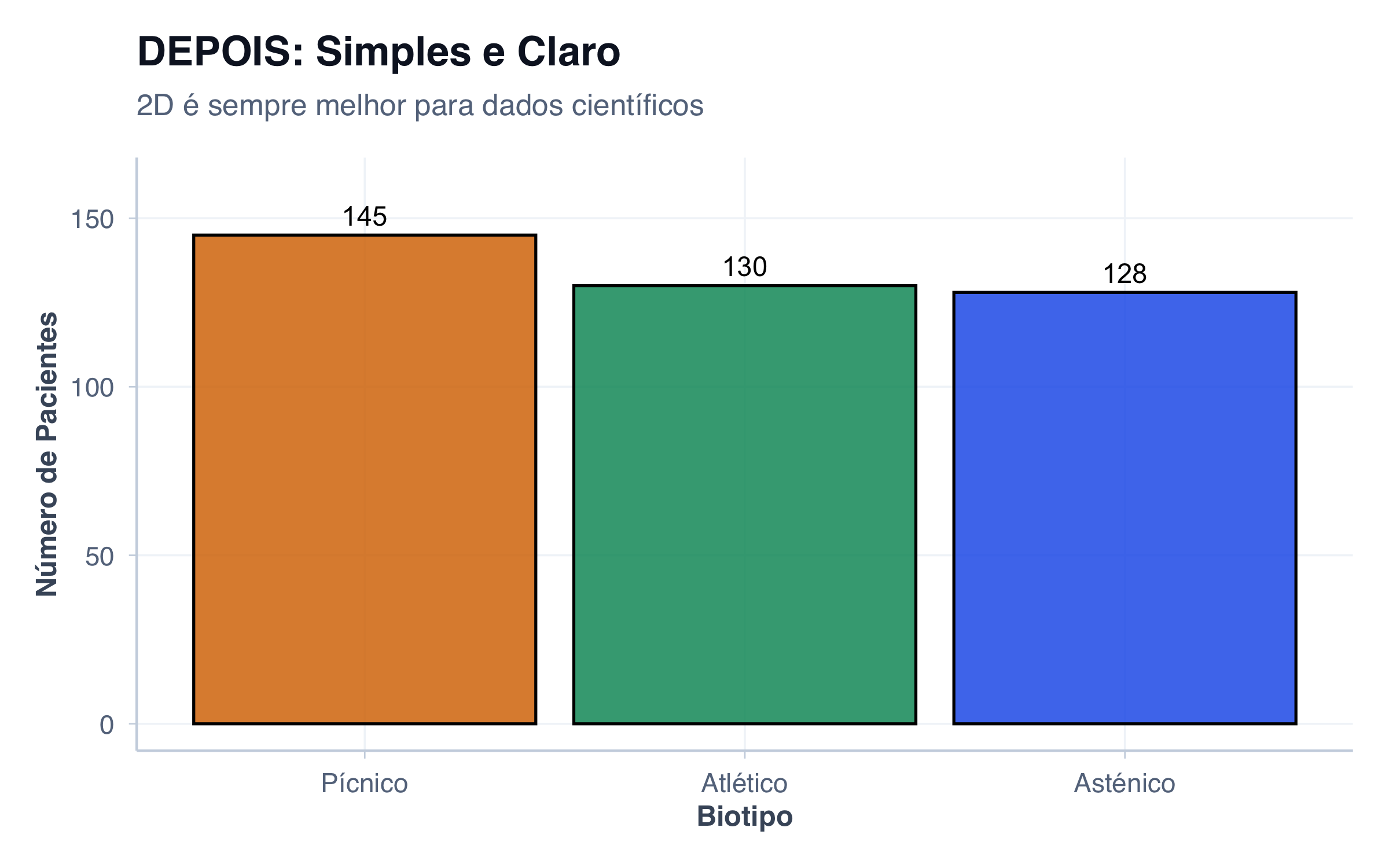Click the blue Asténico bar
1389x868 pixels.
click(1125, 508)
